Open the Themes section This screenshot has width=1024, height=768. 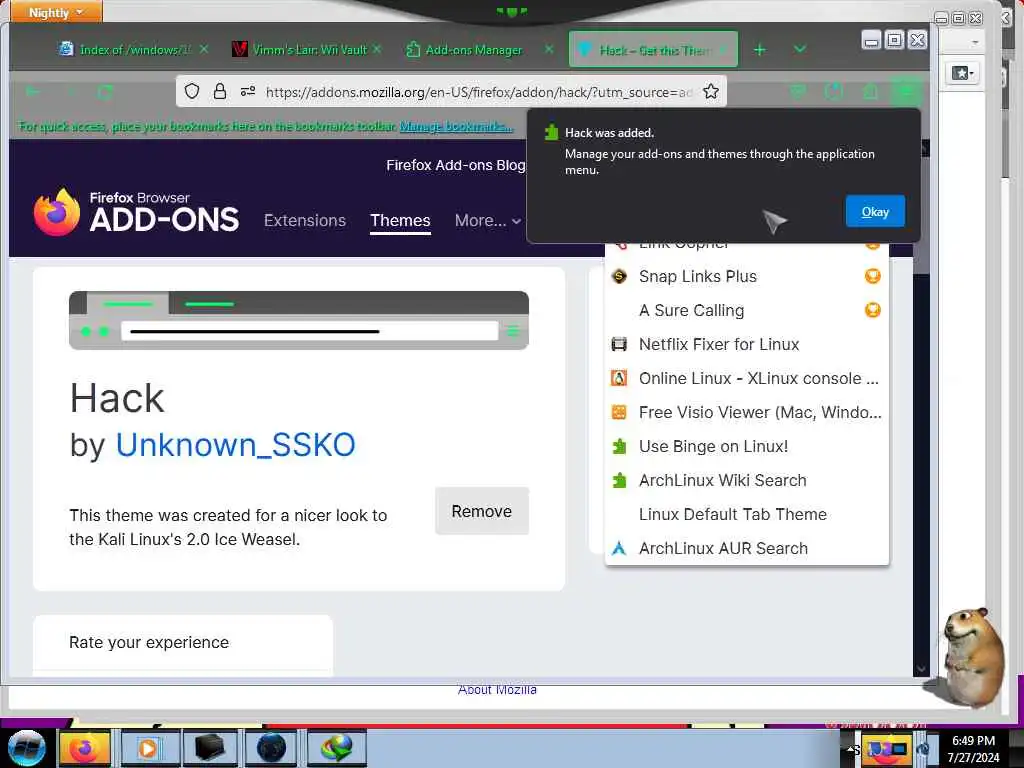pos(400,221)
